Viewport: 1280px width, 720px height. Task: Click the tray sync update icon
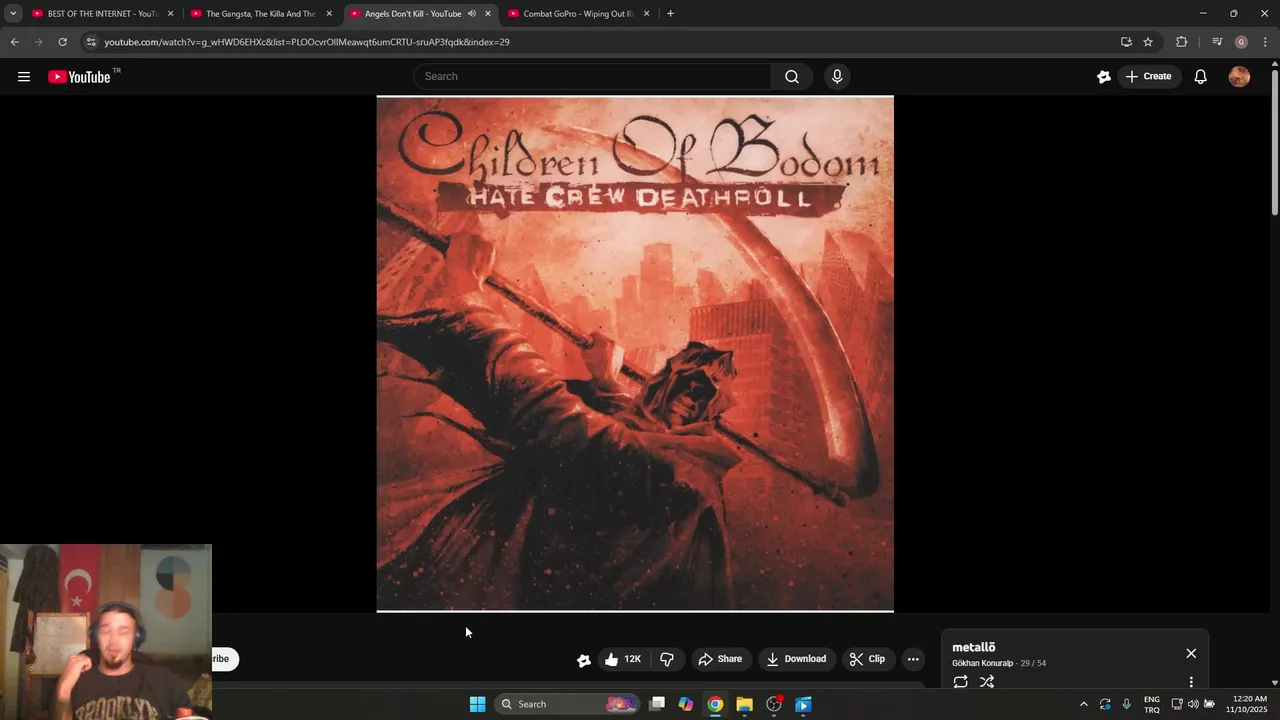click(1105, 704)
